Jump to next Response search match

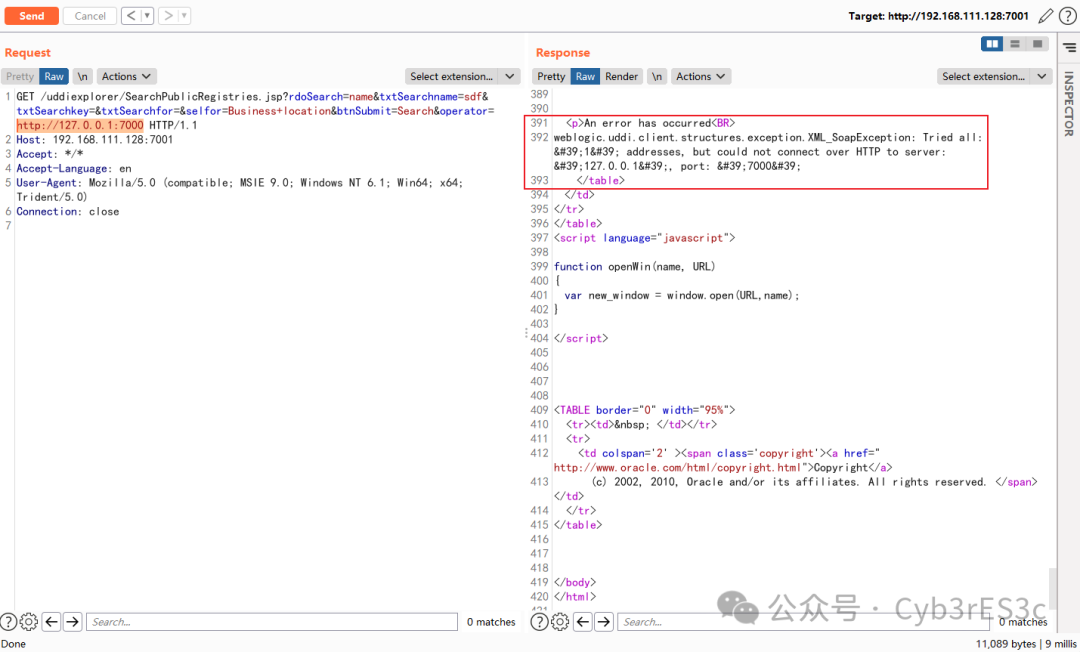click(x=604, y=622)
